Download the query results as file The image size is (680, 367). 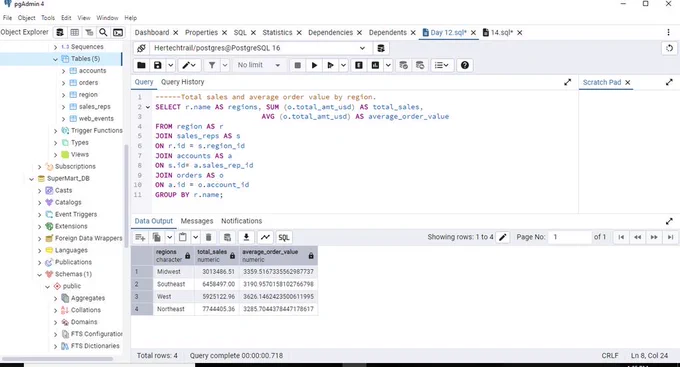(246, 237)
